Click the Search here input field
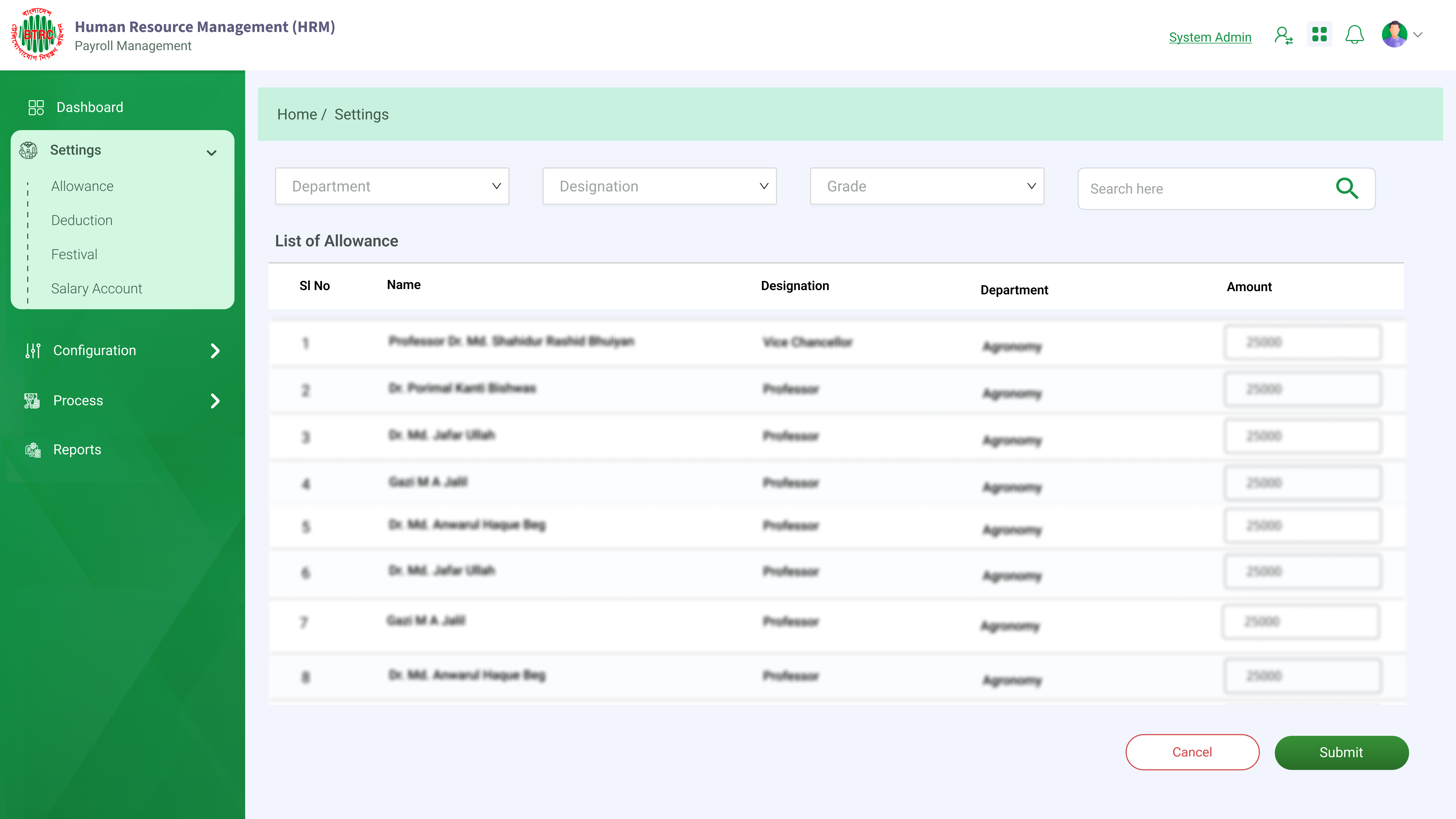1456x819 pixels. tap(1204, 188)
